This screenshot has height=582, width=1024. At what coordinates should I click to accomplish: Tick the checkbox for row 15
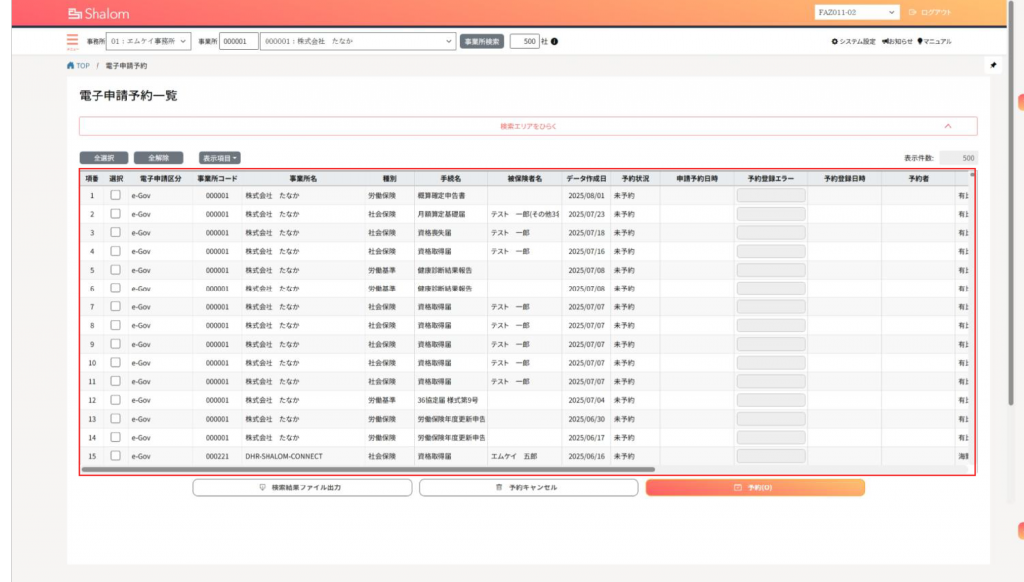pyautogui.click(x=115, y=455)
